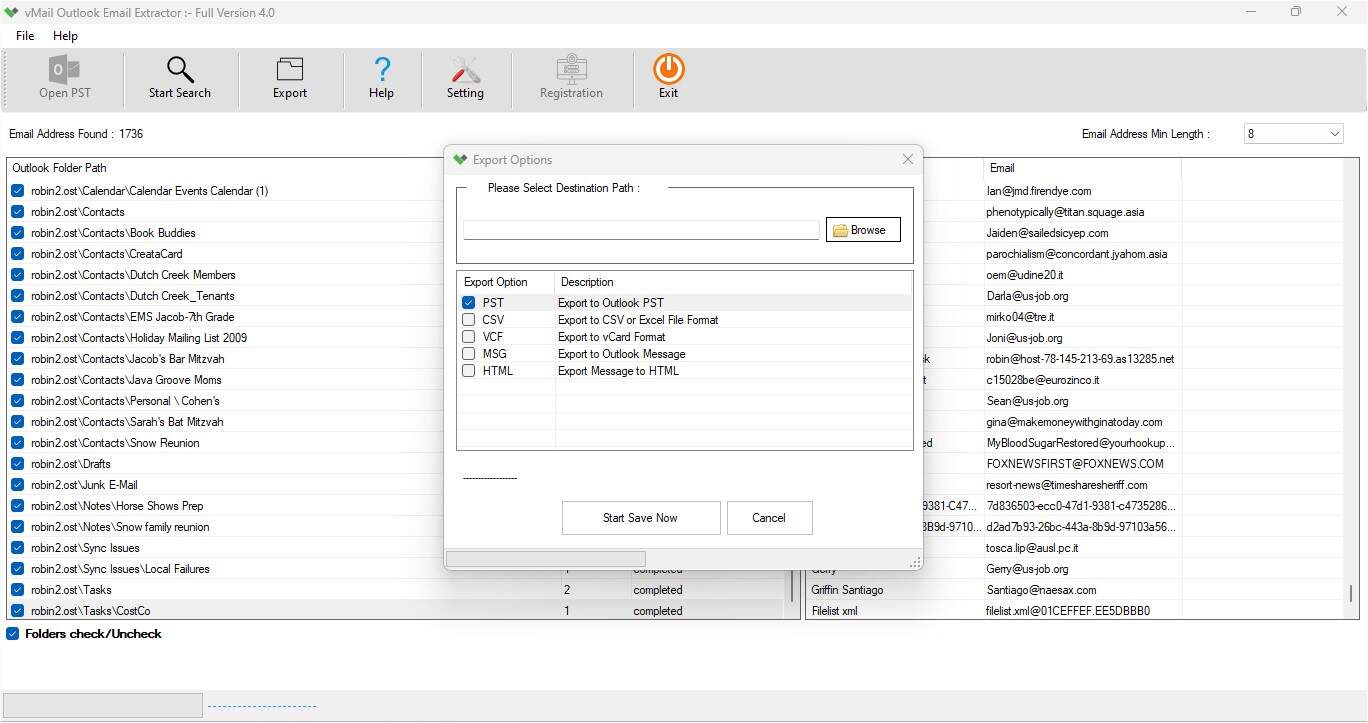The width and height of the screenshot is (1368, 723).
Task: Check the MSG export option
Action: (x=469, y=354)
